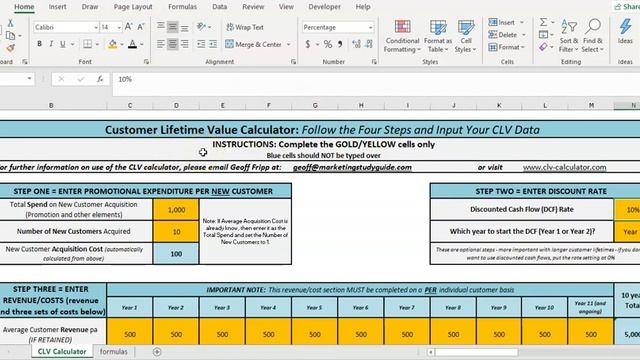Viewport: 640px width, 360px height.
Task: Toggle Underline formatting
Action: 62,44
